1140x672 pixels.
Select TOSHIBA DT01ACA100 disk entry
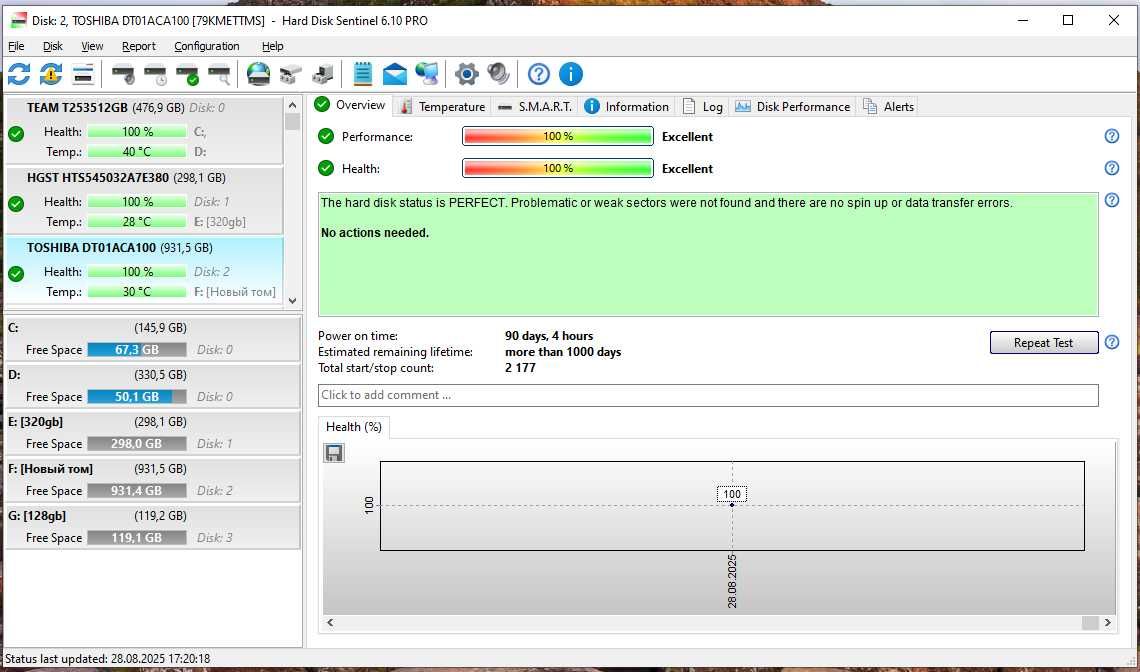pos(144,270)
